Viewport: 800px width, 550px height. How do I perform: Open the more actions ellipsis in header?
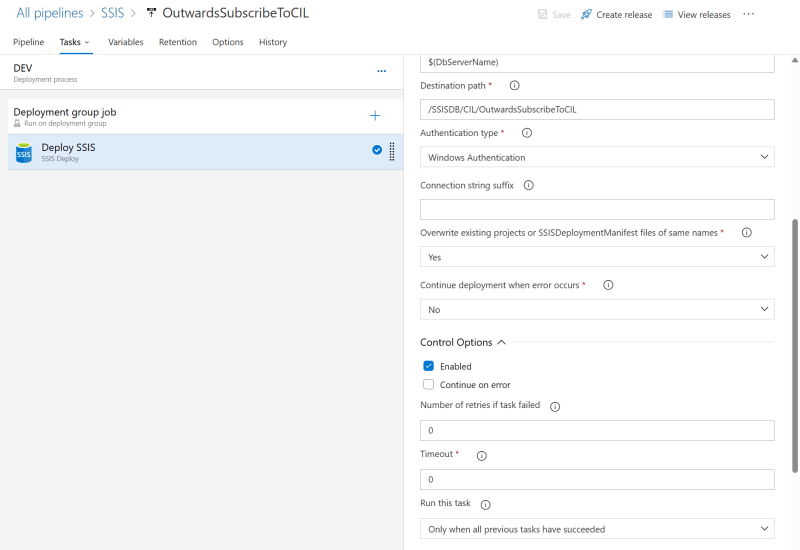coord(748,14)
